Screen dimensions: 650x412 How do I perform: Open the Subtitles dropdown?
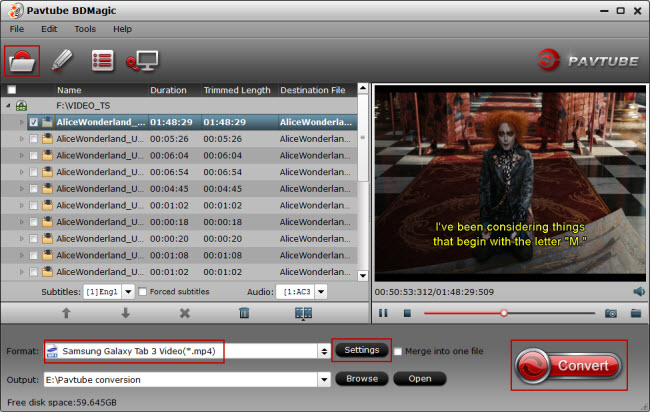pos(129,292)
